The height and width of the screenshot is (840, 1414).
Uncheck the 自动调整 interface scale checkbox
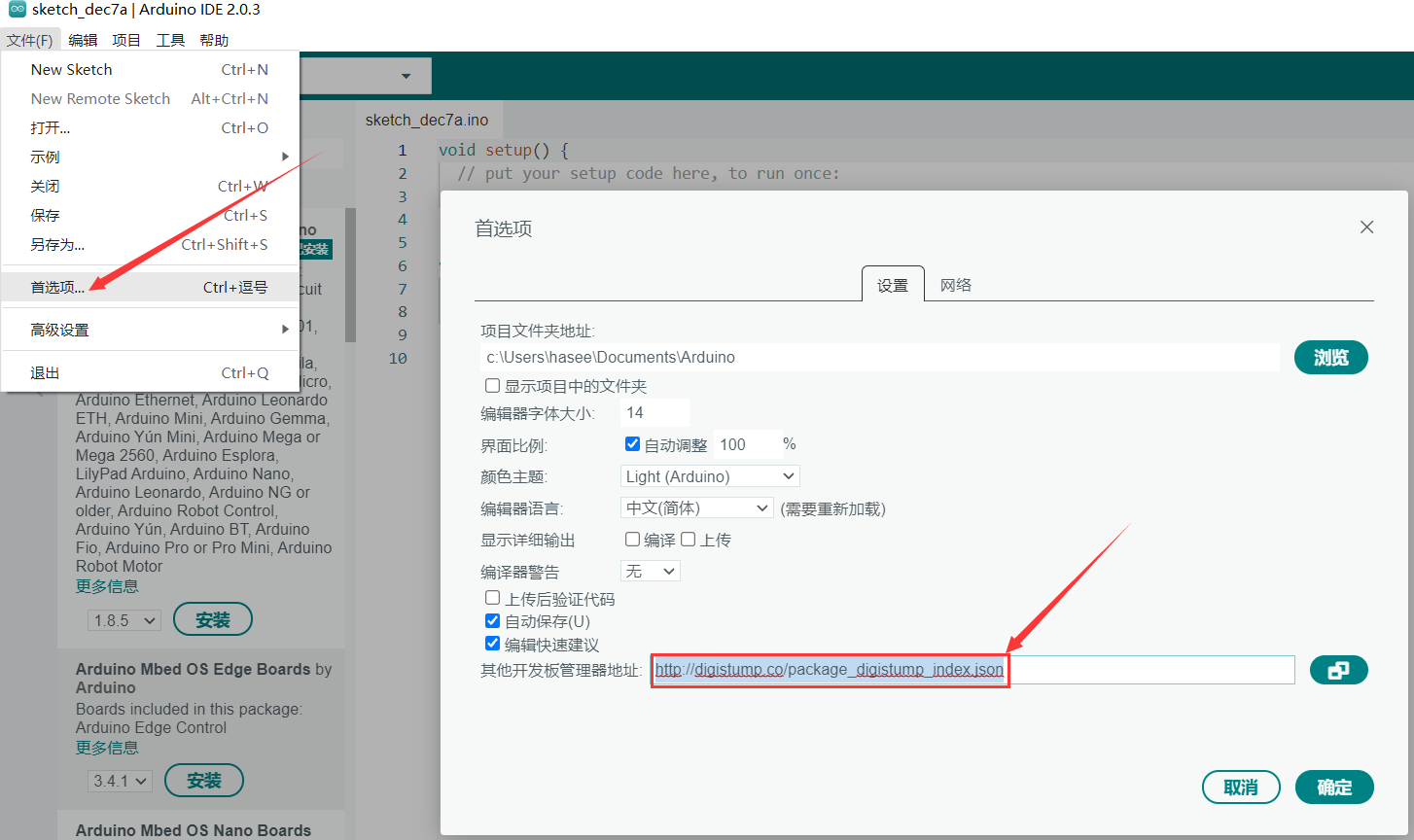[632, 444]
